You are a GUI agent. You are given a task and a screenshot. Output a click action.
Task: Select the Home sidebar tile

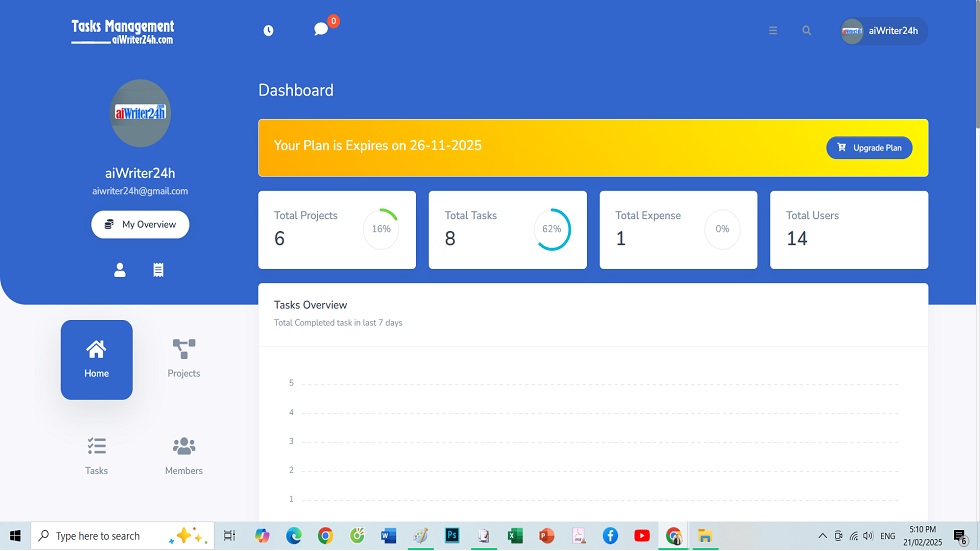tap(96, 360)
